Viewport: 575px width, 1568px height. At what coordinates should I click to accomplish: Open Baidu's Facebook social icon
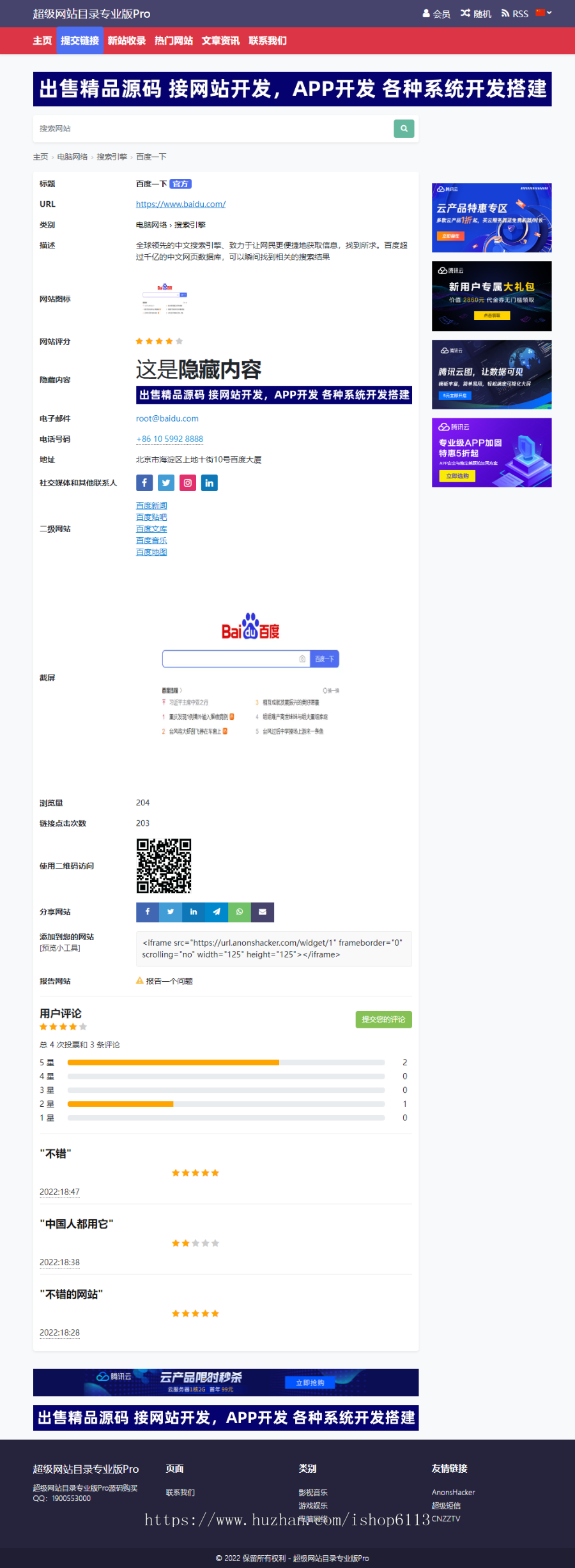click(144, 483)
